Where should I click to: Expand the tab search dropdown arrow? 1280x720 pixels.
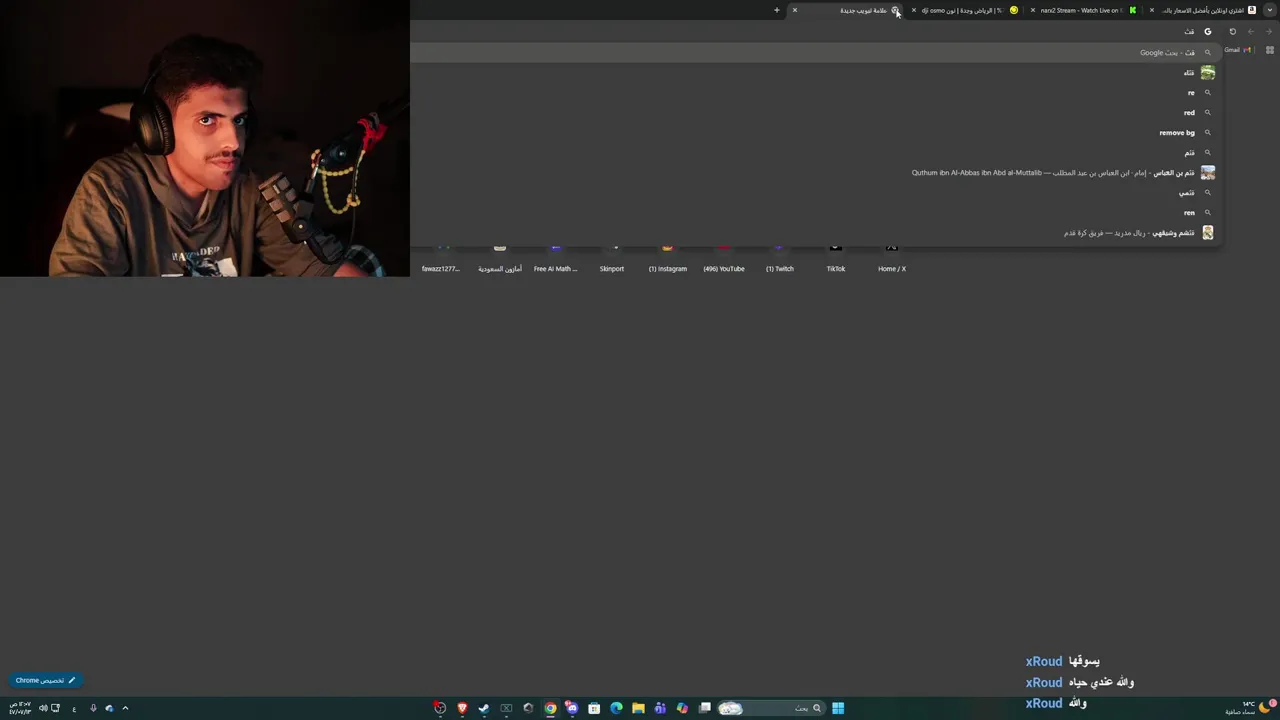(x=1269, y=10)
